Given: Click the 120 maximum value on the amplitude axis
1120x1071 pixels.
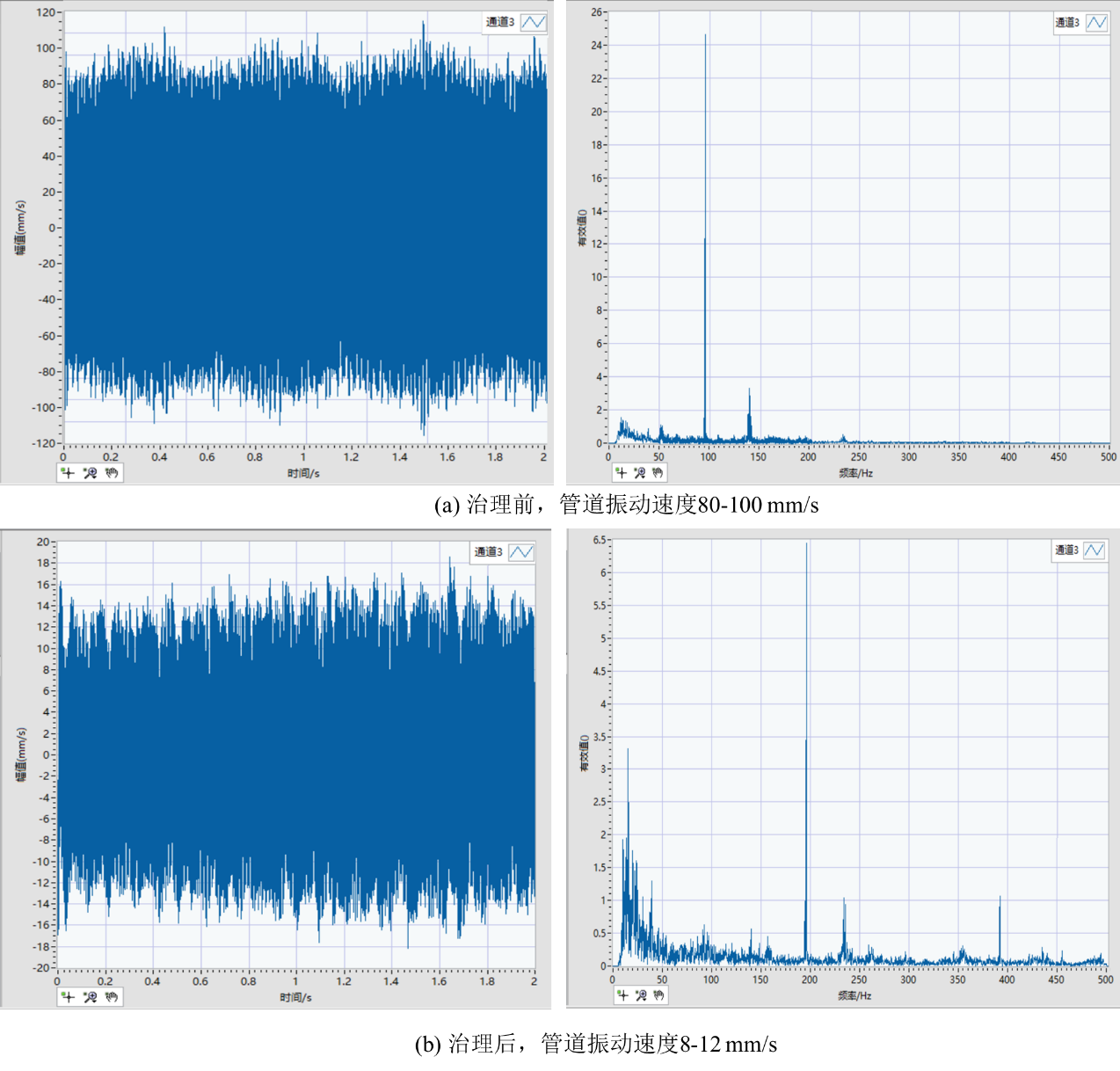Looking at the screenshot, I should (45, 12).
